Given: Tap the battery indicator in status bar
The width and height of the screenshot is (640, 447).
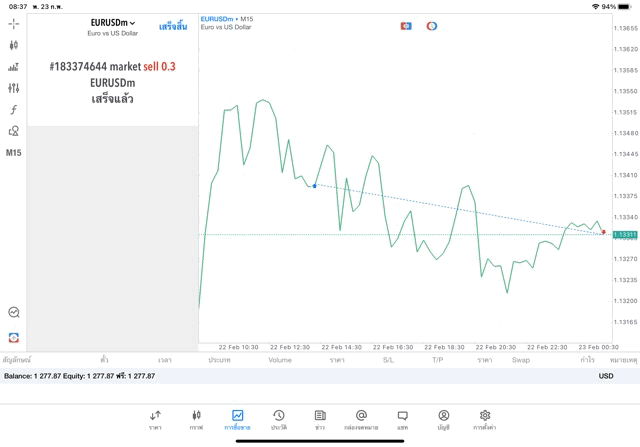Looking at the screenshot, I should (624, 7).
